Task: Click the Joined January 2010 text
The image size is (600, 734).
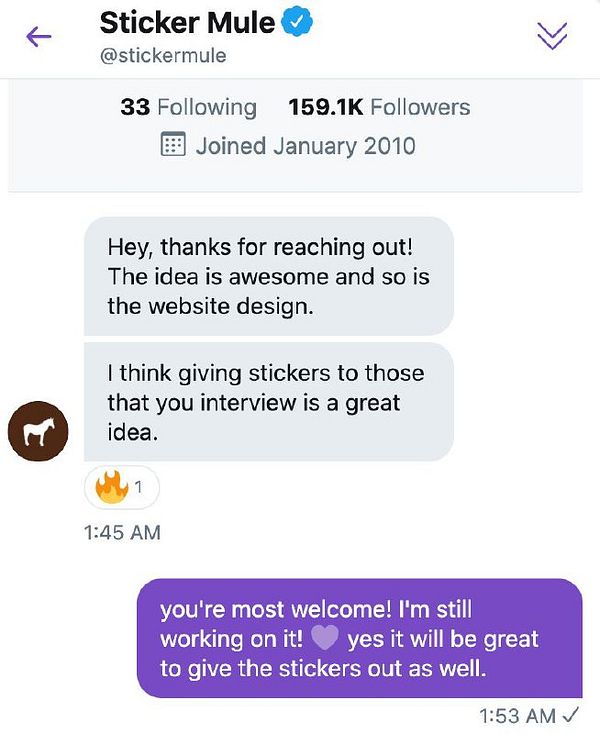Action: 305,146
